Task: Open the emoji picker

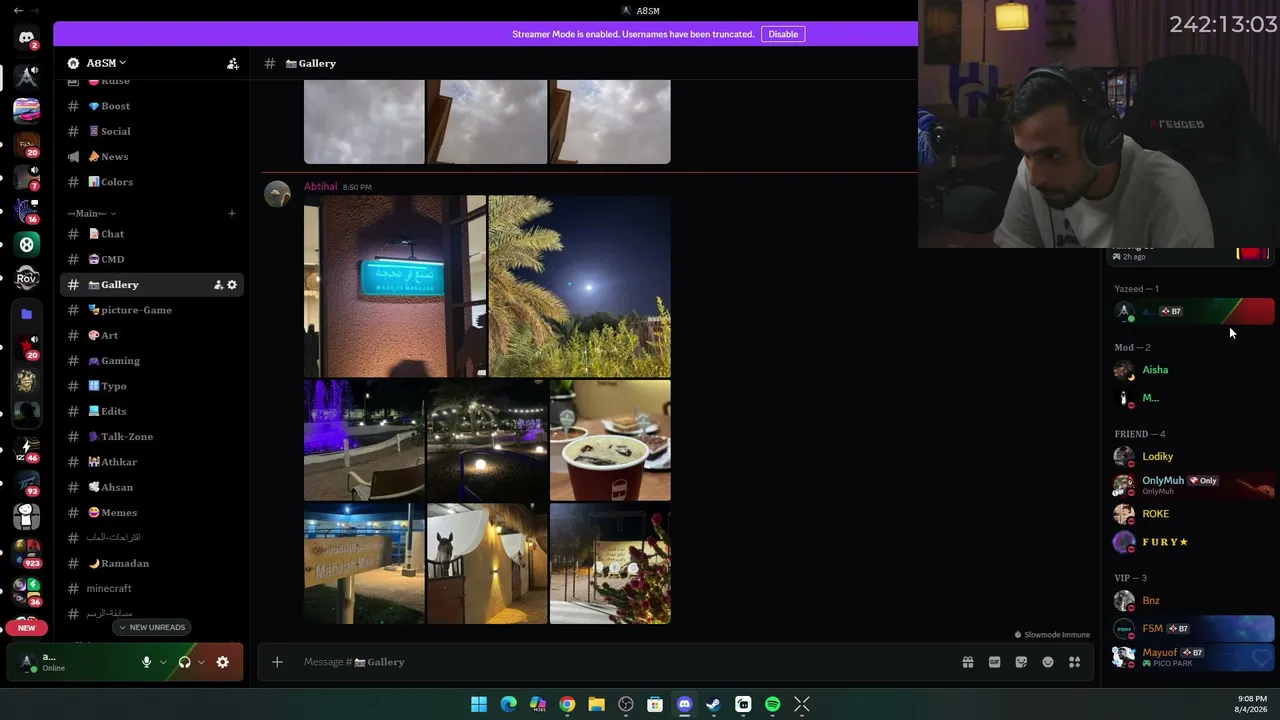Action: pos(1048,662)
